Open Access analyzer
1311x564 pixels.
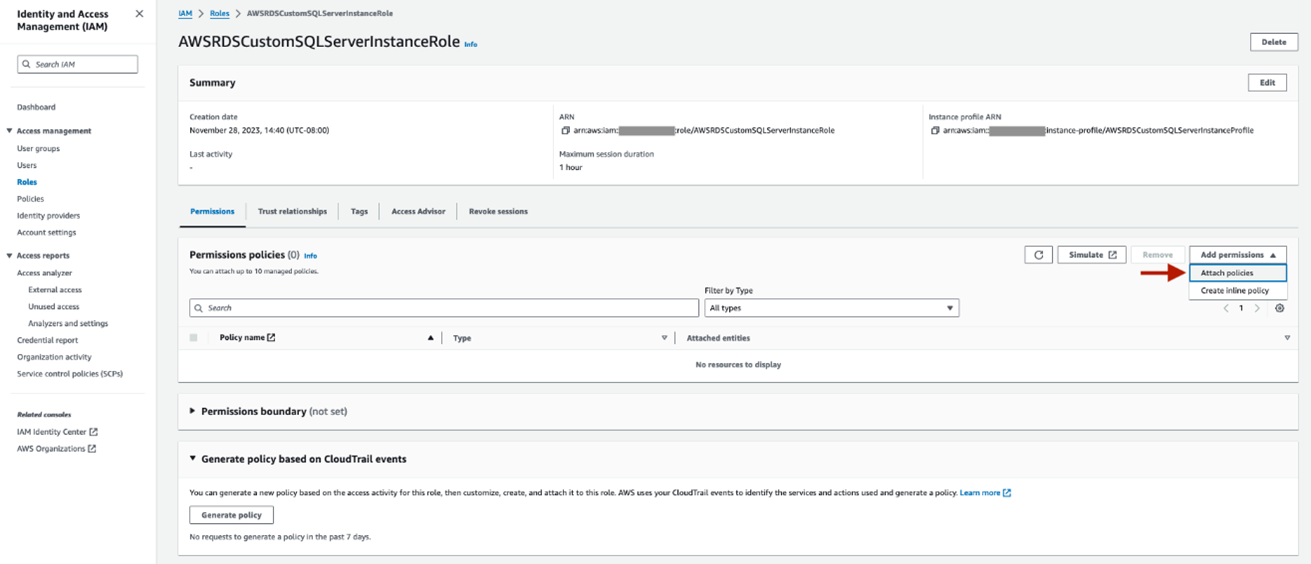44,273
